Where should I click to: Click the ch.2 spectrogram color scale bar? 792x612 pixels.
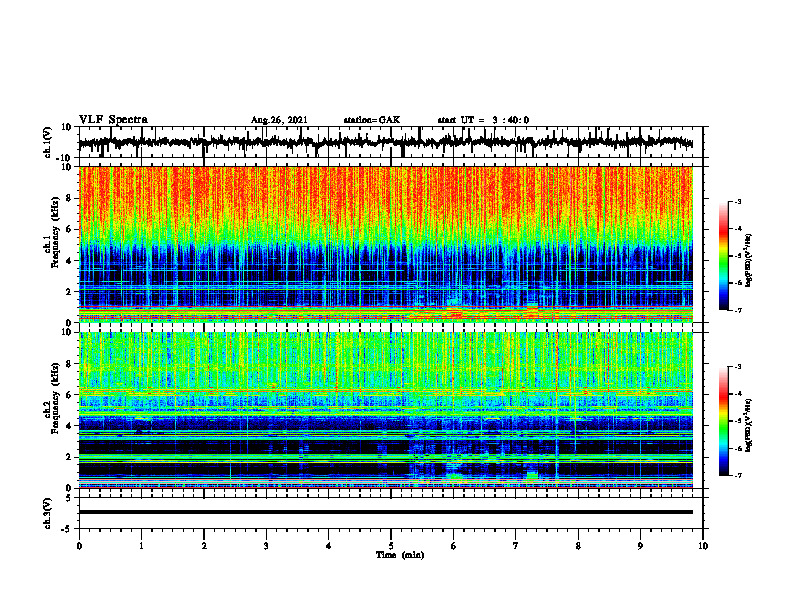(x=724, y=421)
